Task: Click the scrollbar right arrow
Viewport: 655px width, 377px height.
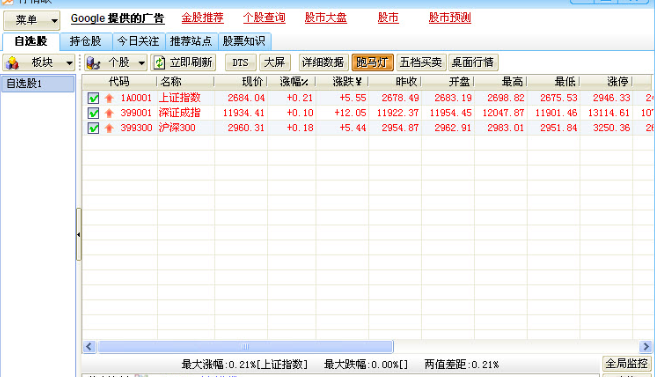Action: (646, 346)
